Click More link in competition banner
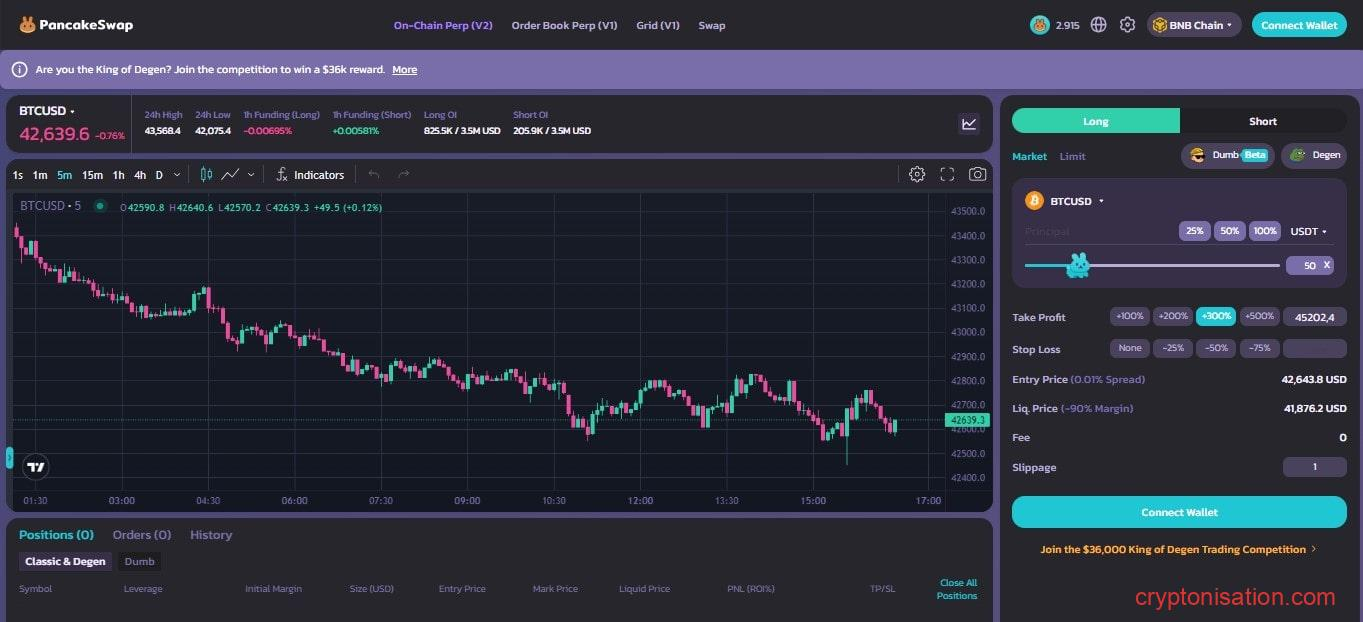The width and height of the screenshot is (1363, 622). [404, 70]
